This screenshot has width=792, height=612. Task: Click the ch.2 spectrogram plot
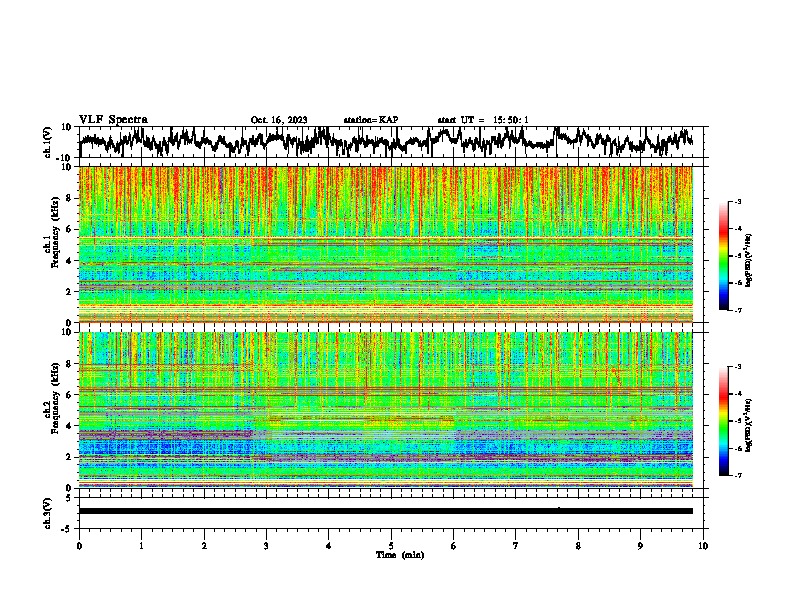click(386, 410)
